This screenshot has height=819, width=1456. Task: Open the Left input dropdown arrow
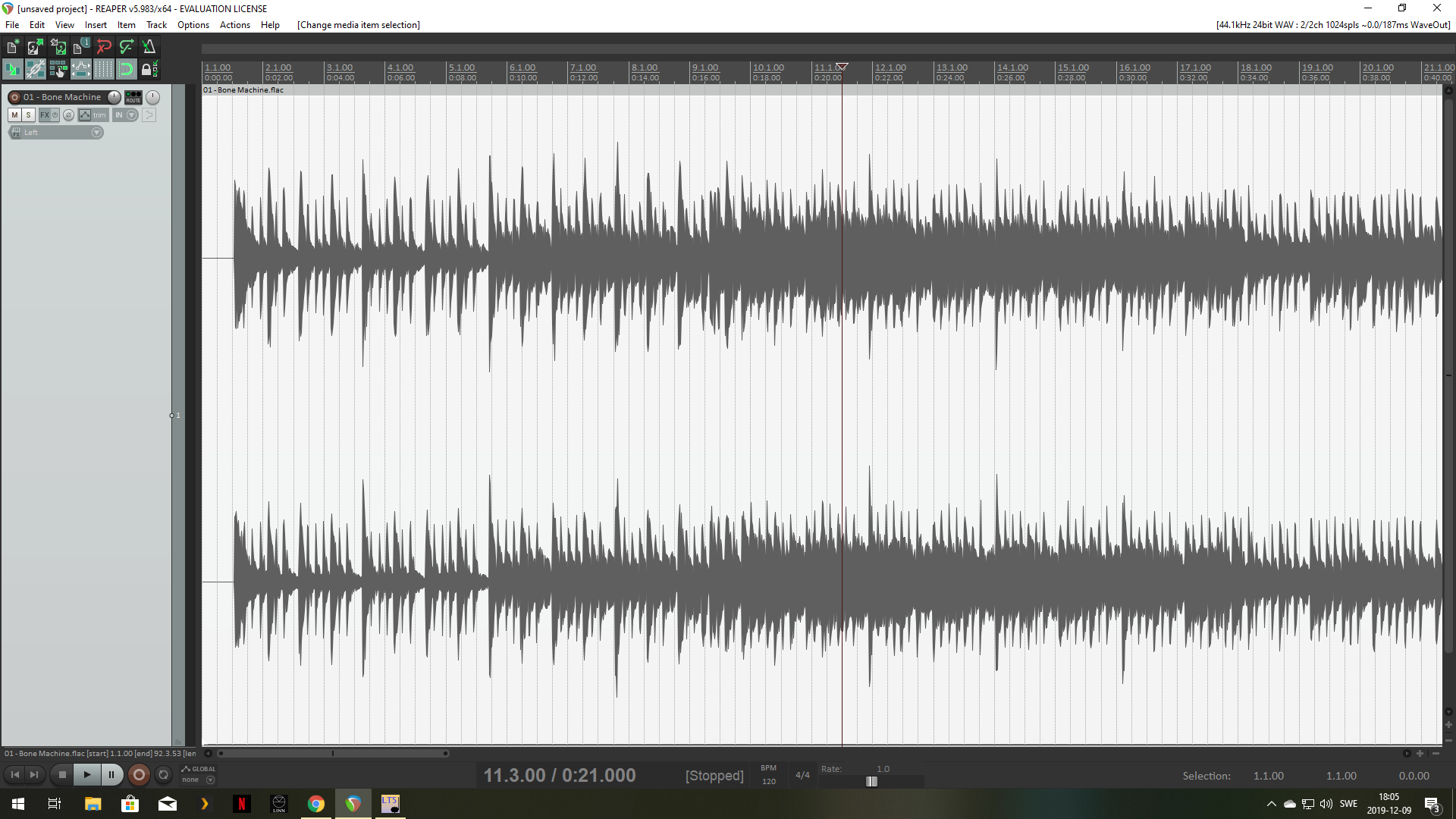[x=96, y=133]
